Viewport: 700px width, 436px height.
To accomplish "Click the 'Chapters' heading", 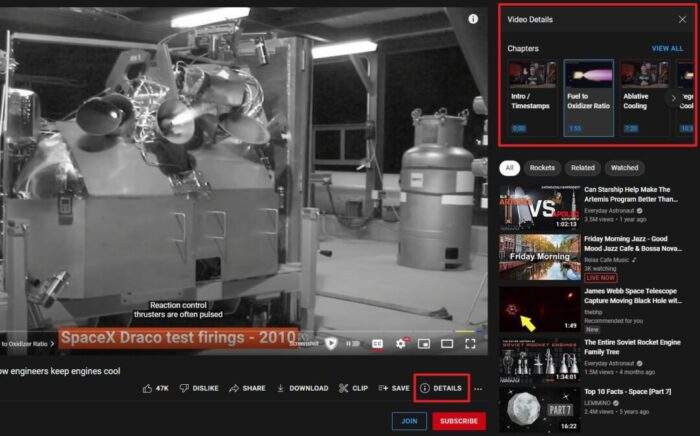I will [523, 49].
